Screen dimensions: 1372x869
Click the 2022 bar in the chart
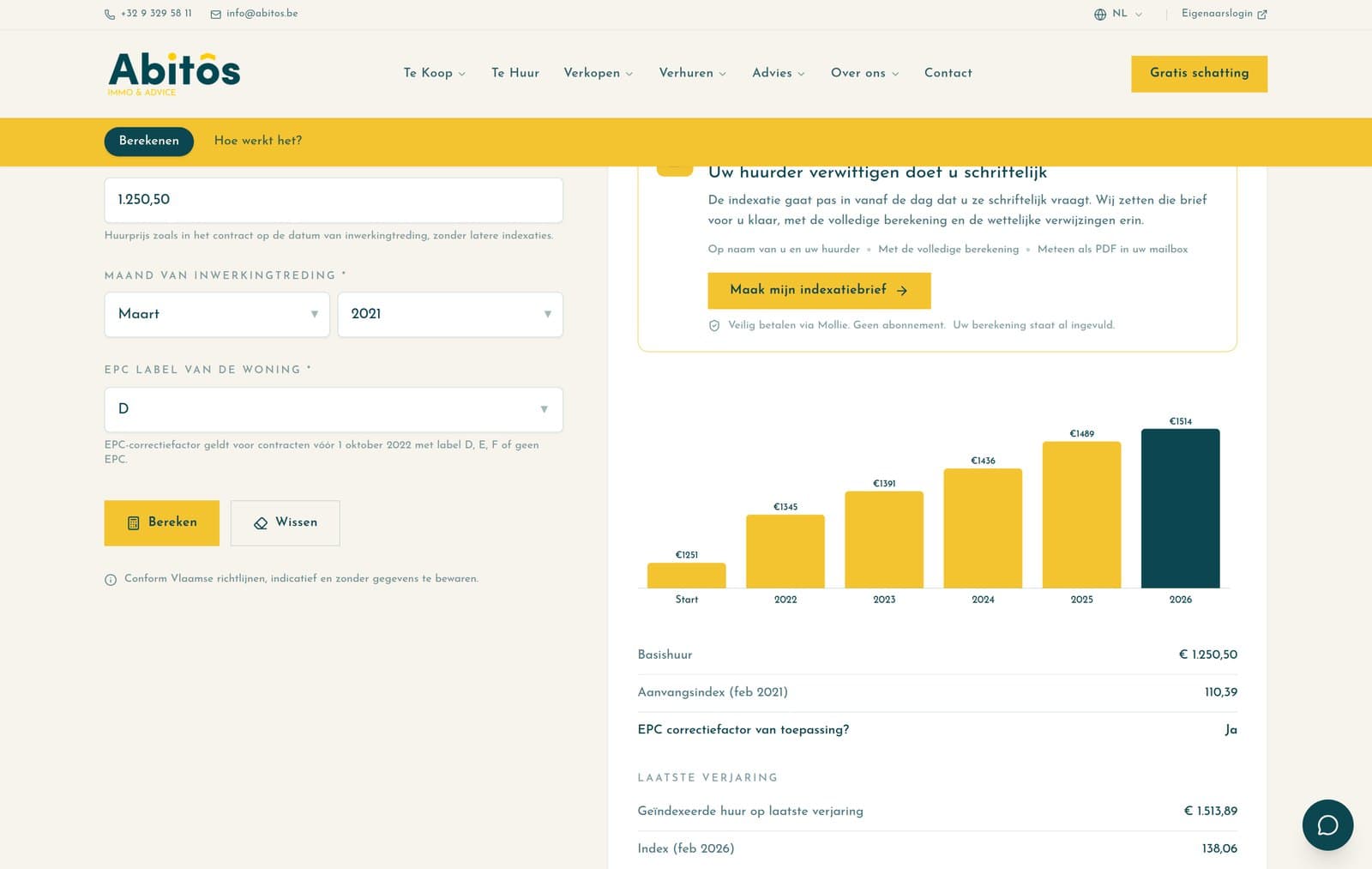785,552
